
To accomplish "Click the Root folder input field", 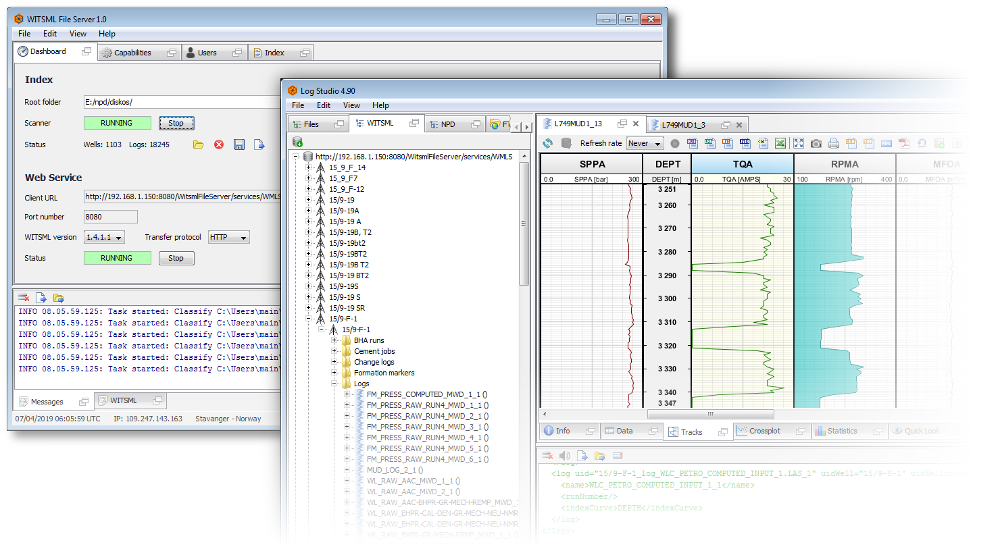I will (x=182, y=102).
